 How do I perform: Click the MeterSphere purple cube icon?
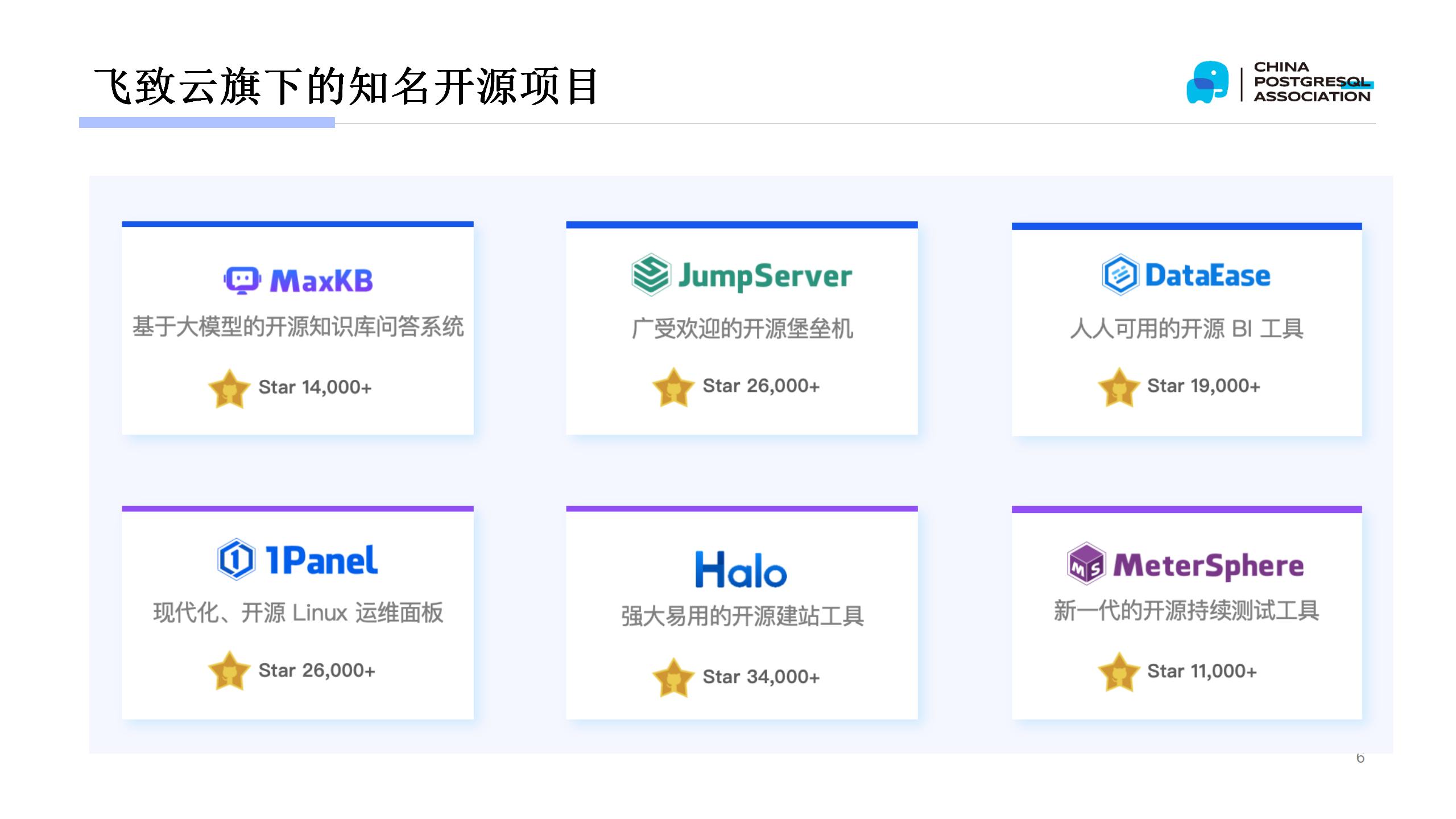pyautogui.click(x=1086, y=564)
